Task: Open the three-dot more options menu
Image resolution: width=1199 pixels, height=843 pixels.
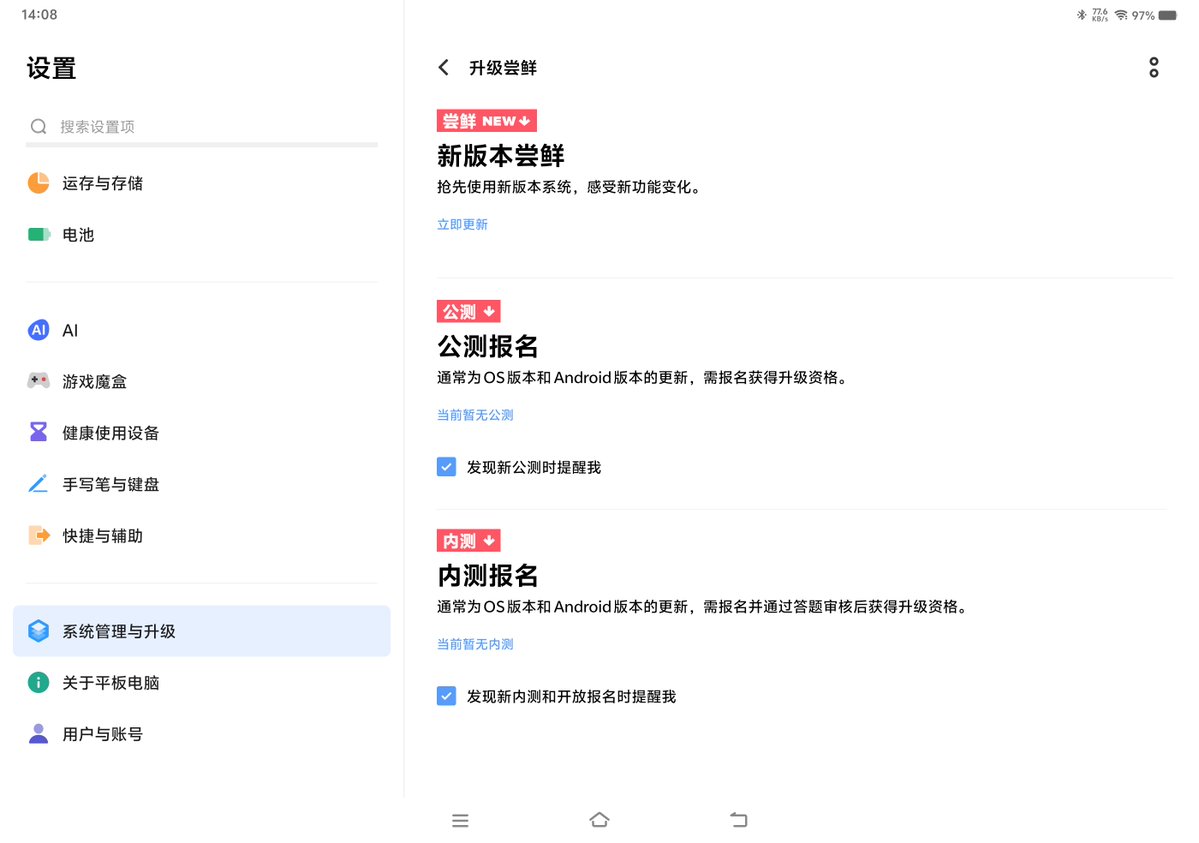Action: [1153, 67]
